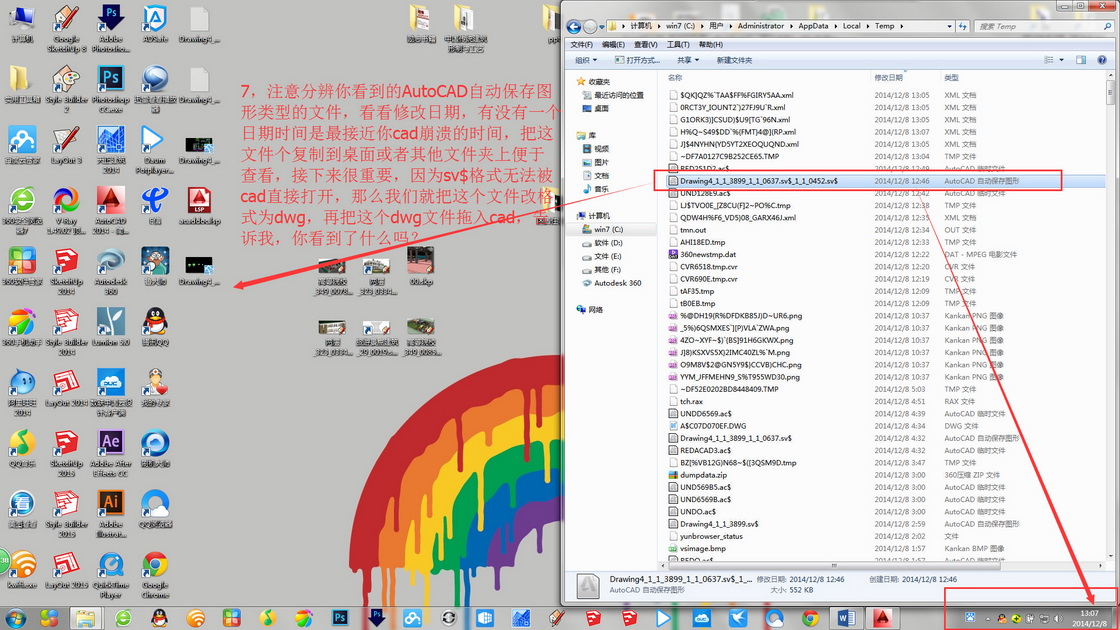Select the Google SketchUp 8 desktop shortcut
This screenshot has width=1120, height=630.
pyautogui.click(x=66, y=29)
